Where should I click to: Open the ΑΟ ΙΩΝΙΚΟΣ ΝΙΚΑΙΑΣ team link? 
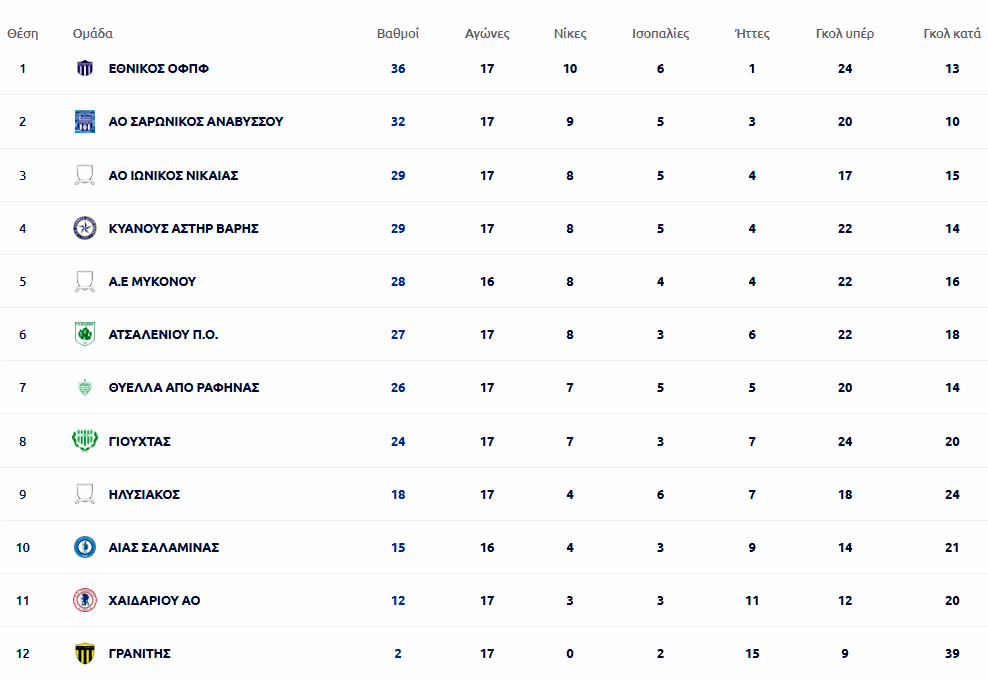click(x=173, y=176)
